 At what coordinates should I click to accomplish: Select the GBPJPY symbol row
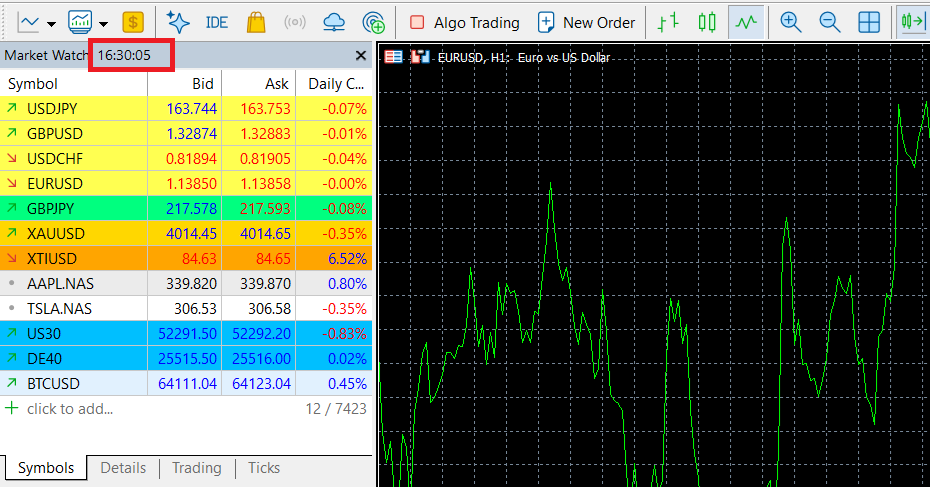[x=186, y=208]
